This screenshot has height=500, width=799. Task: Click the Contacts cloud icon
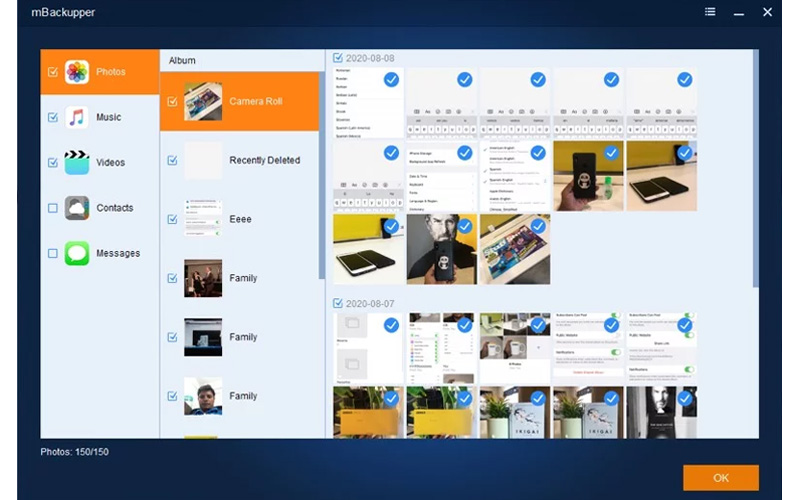pyautogui.click(x=77, y=208)
